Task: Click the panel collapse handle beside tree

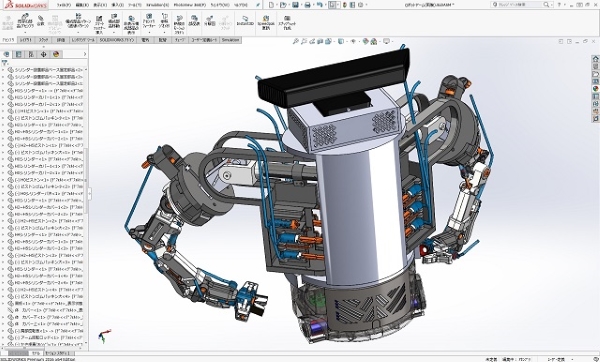Action: click(x=90, y=194)
